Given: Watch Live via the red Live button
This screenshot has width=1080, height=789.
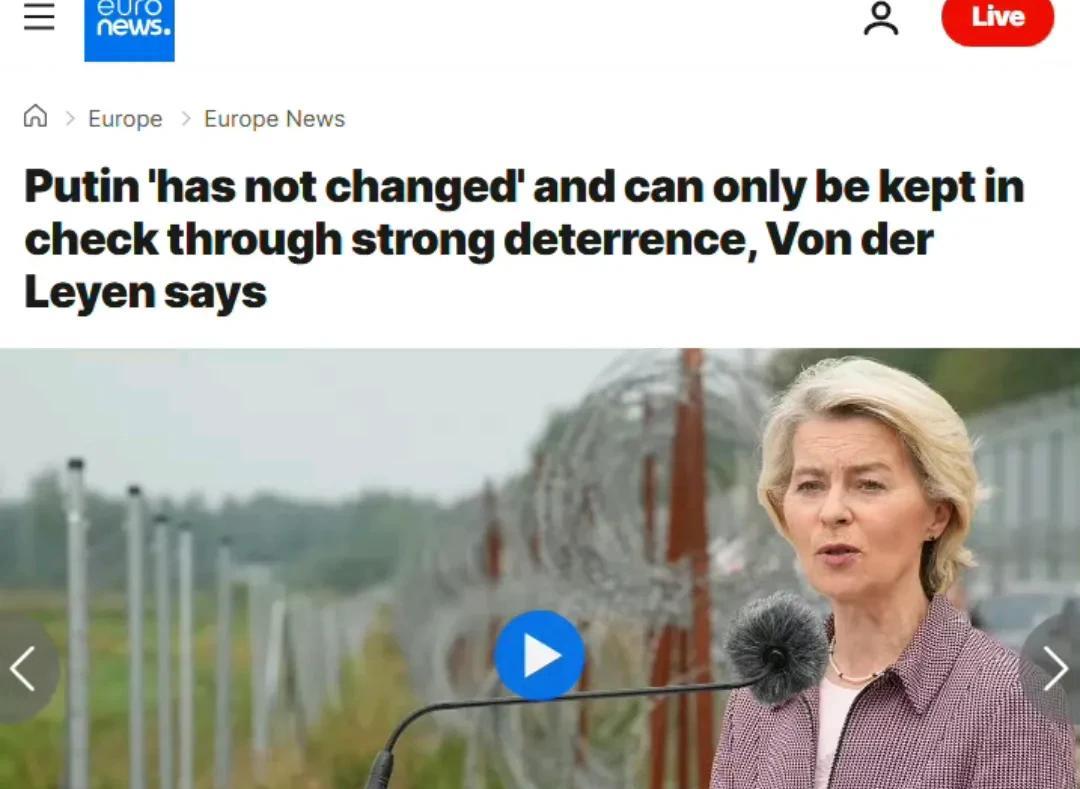Looking at the screenshot, I should (997, 17).
